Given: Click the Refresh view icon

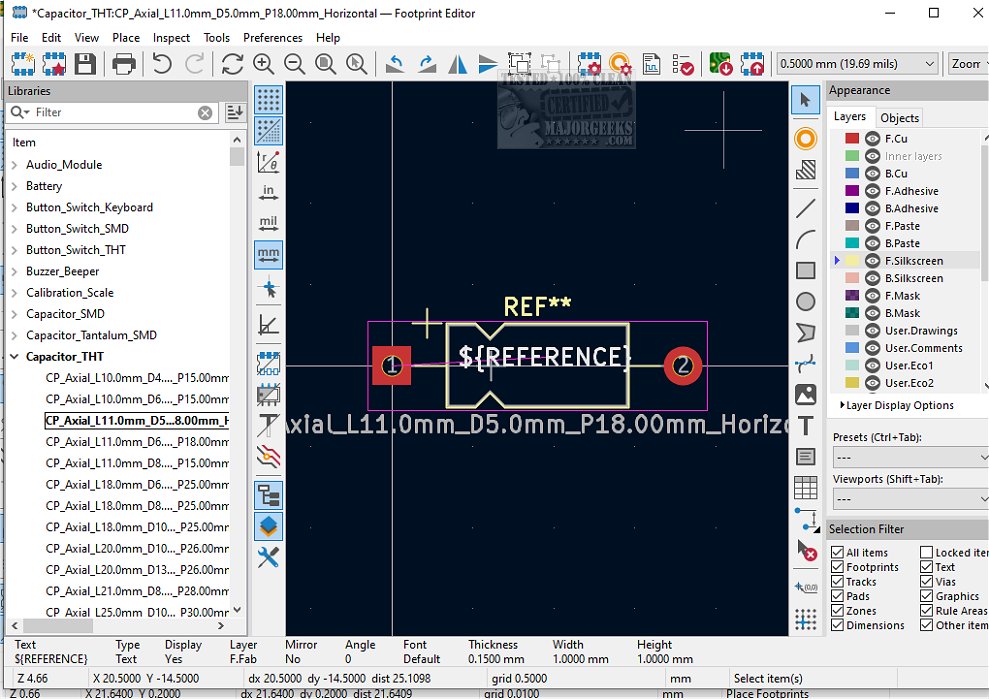Looking at the screenshot, I should tap(232, 64).
